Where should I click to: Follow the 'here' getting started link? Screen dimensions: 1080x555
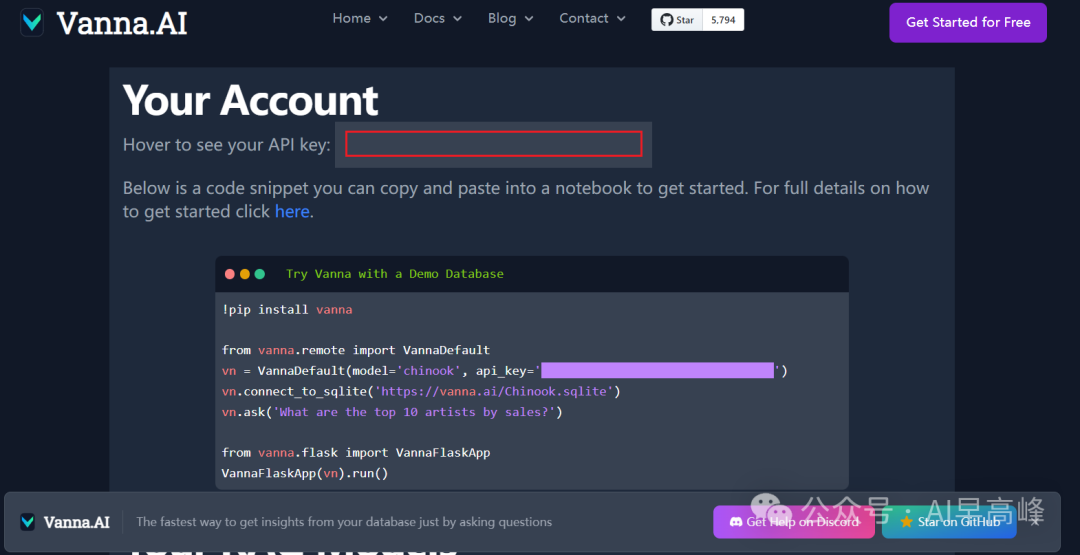(x=292, y=211)
